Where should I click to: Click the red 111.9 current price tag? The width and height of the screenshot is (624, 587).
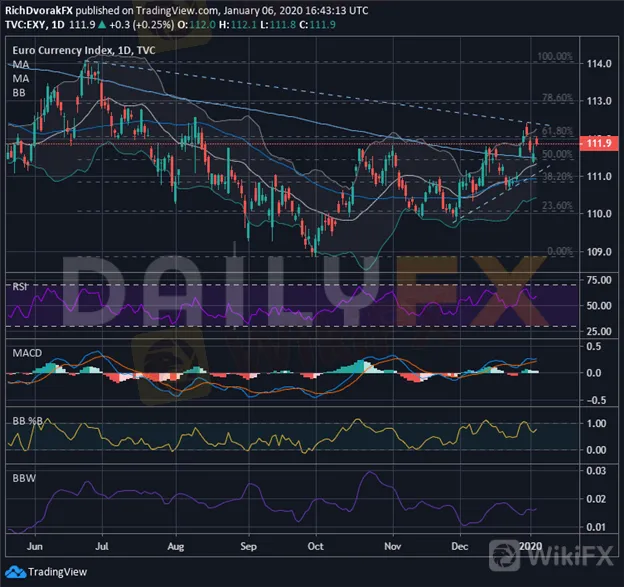tap(599, 143)
